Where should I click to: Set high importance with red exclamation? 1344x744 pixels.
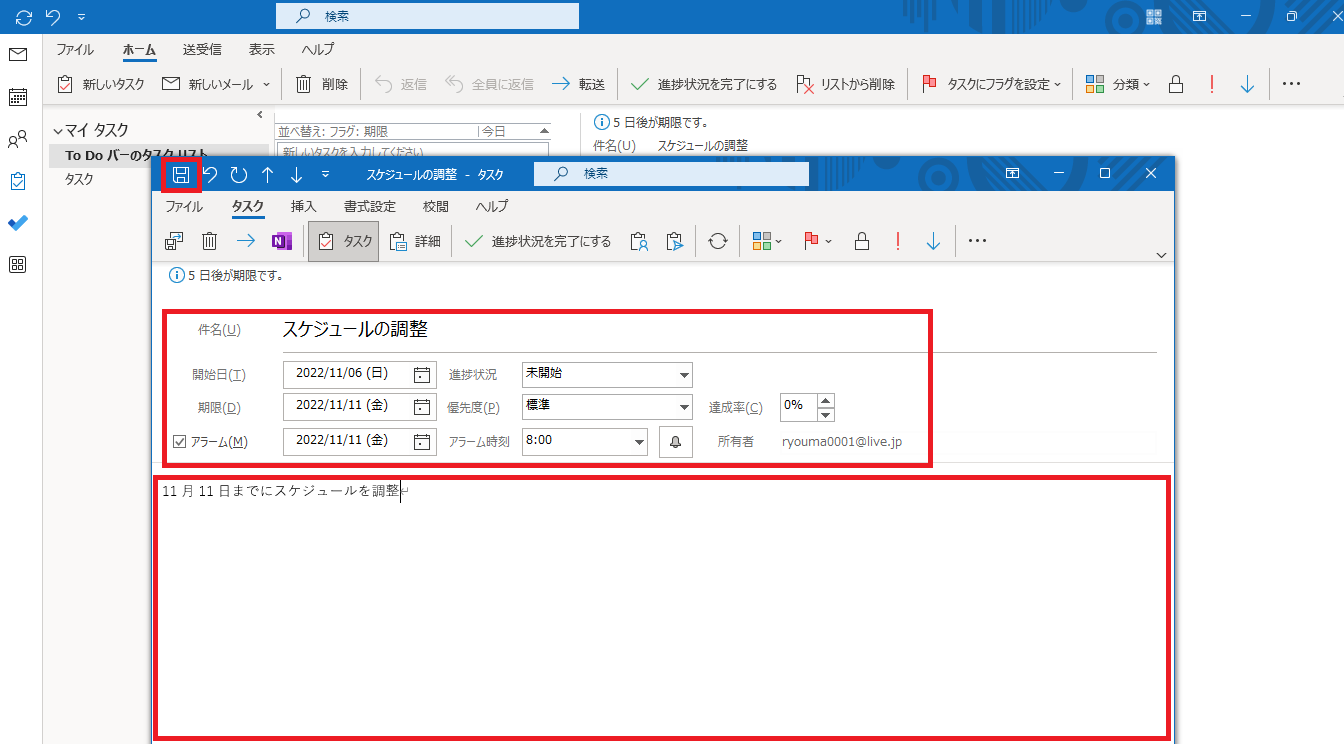pos(898,241)
